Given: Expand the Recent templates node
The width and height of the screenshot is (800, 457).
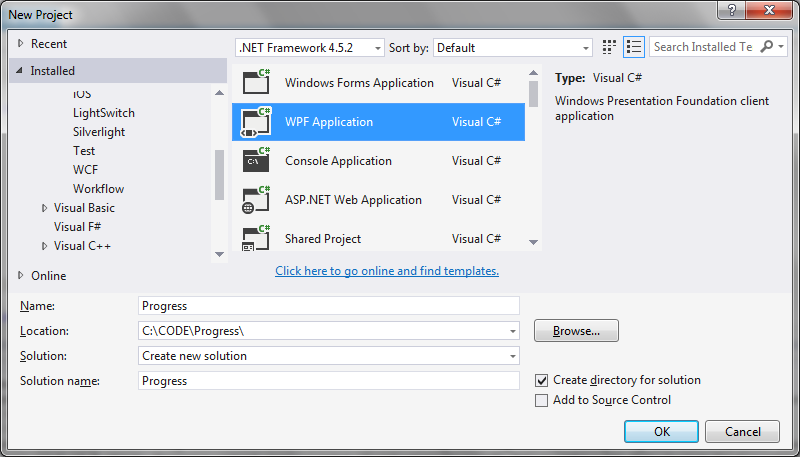Looking at the screenshot, I should pyautogui.click(x=20, y=44).
